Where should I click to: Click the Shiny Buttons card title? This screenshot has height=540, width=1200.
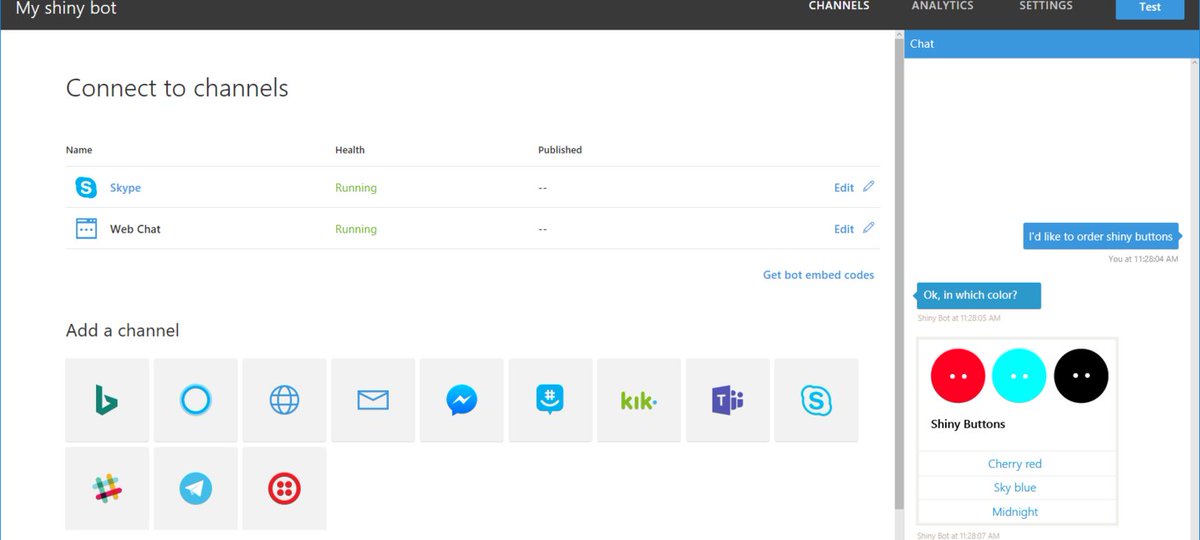tap(968, 424)
